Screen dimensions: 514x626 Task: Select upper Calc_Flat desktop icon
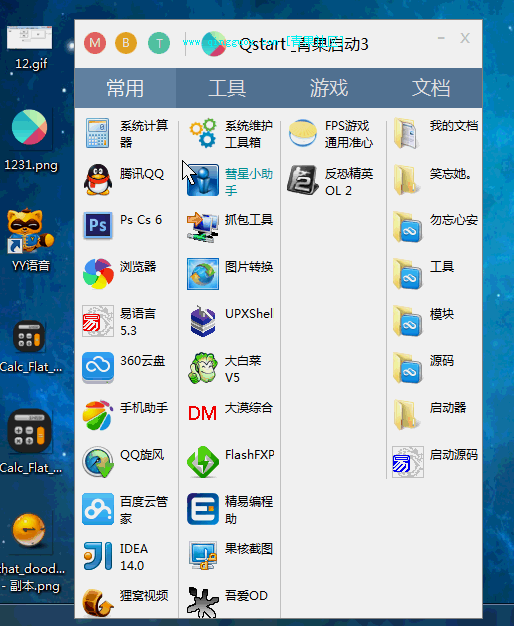pyautogui.click(x=30, y=347)
